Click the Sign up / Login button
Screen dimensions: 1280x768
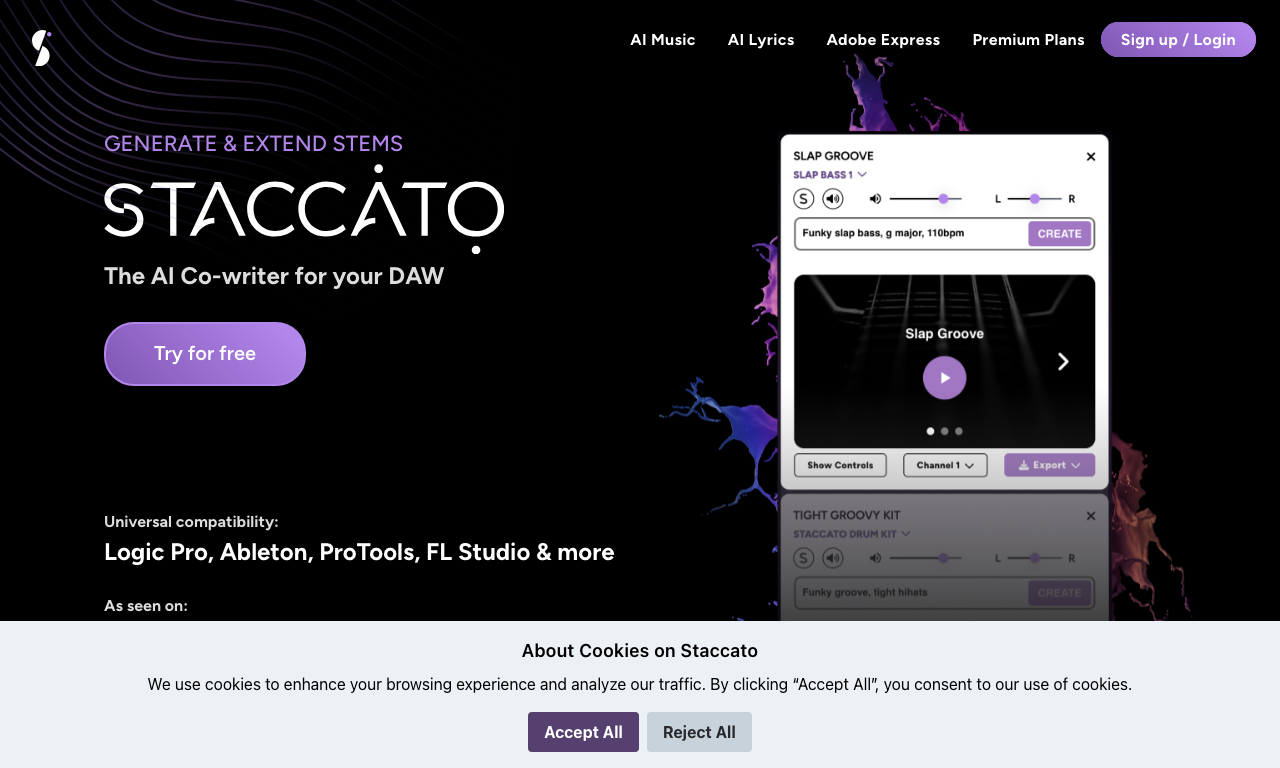(1178, 40)
